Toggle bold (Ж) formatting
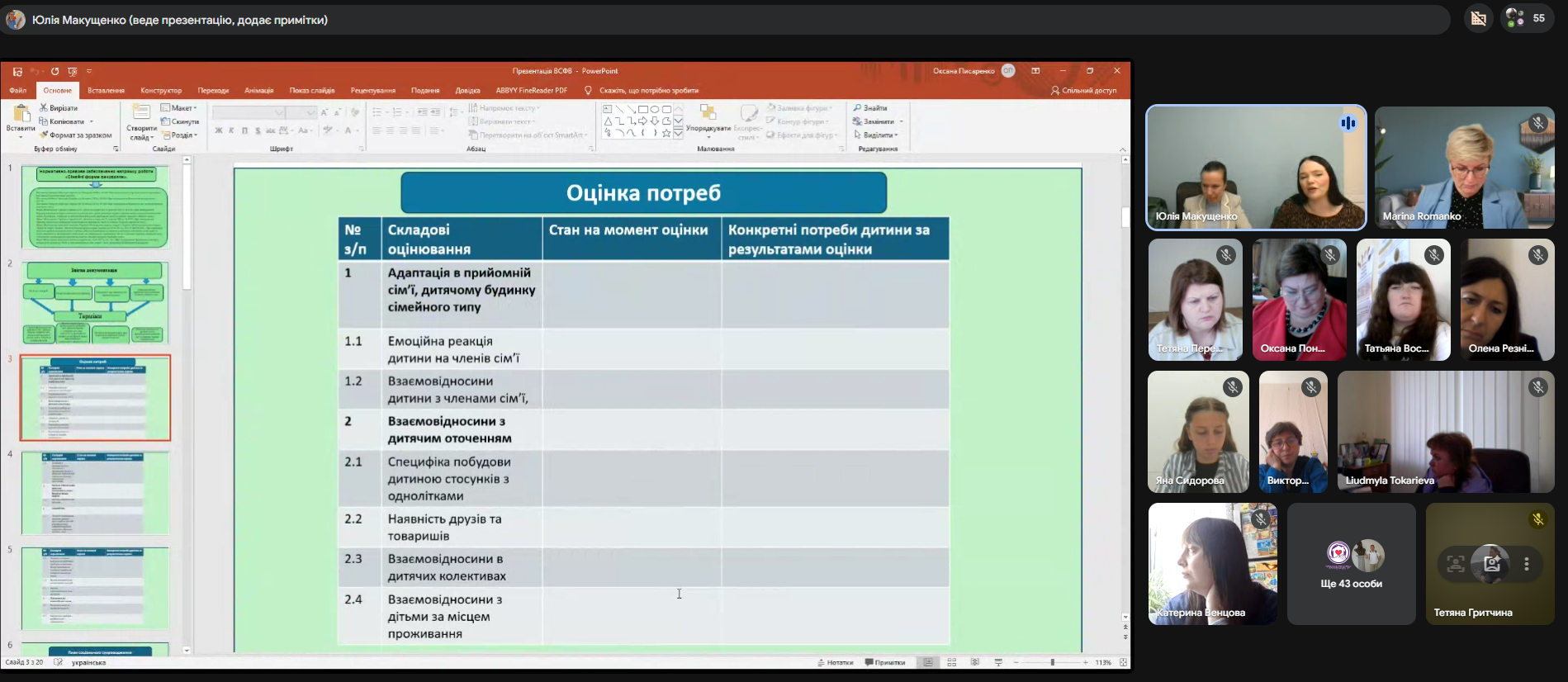1568x682 pixels. pyautogui.click(x=219, y=130)
